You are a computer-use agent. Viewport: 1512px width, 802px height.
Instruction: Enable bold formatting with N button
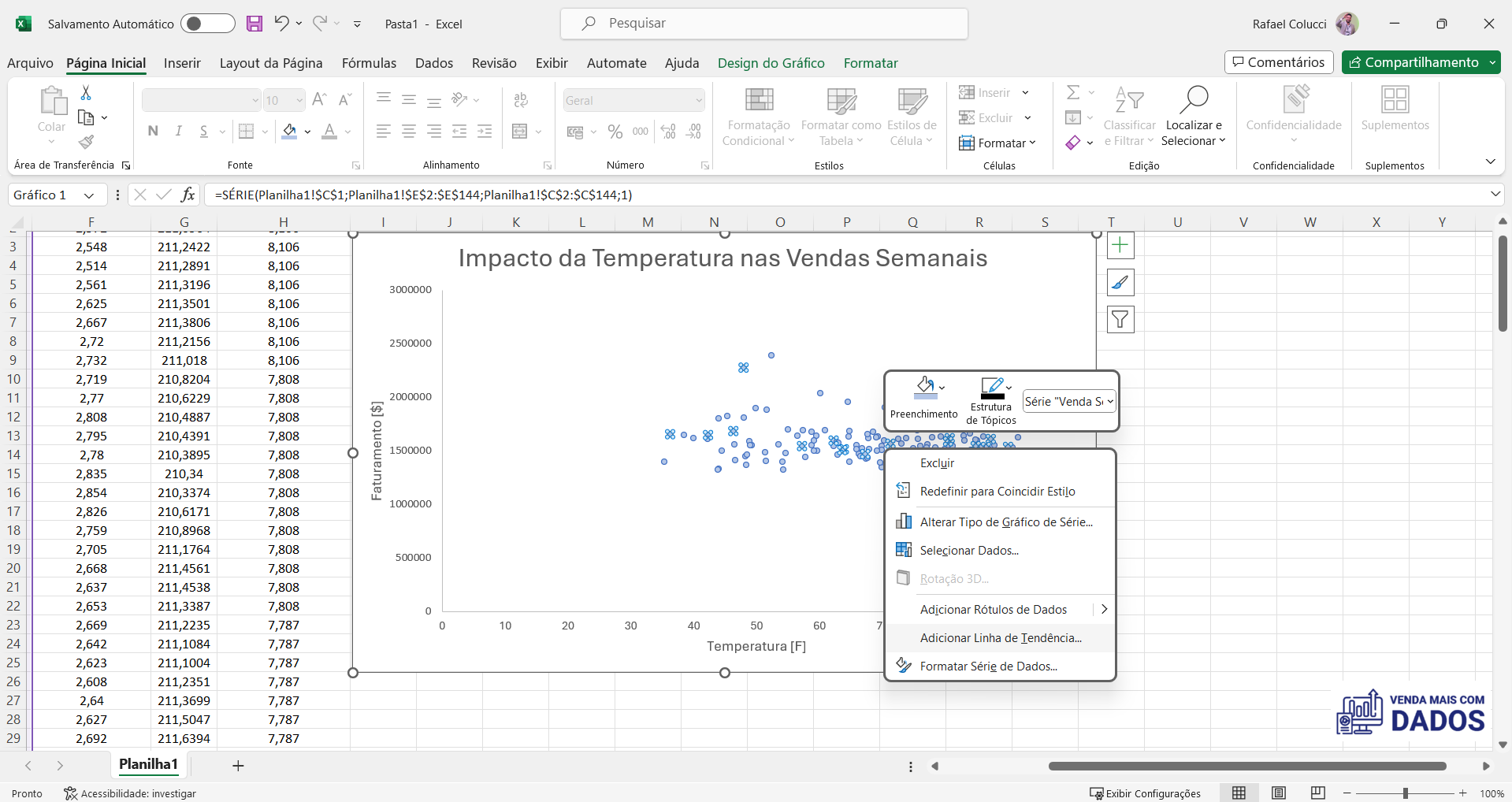[153, 131]
